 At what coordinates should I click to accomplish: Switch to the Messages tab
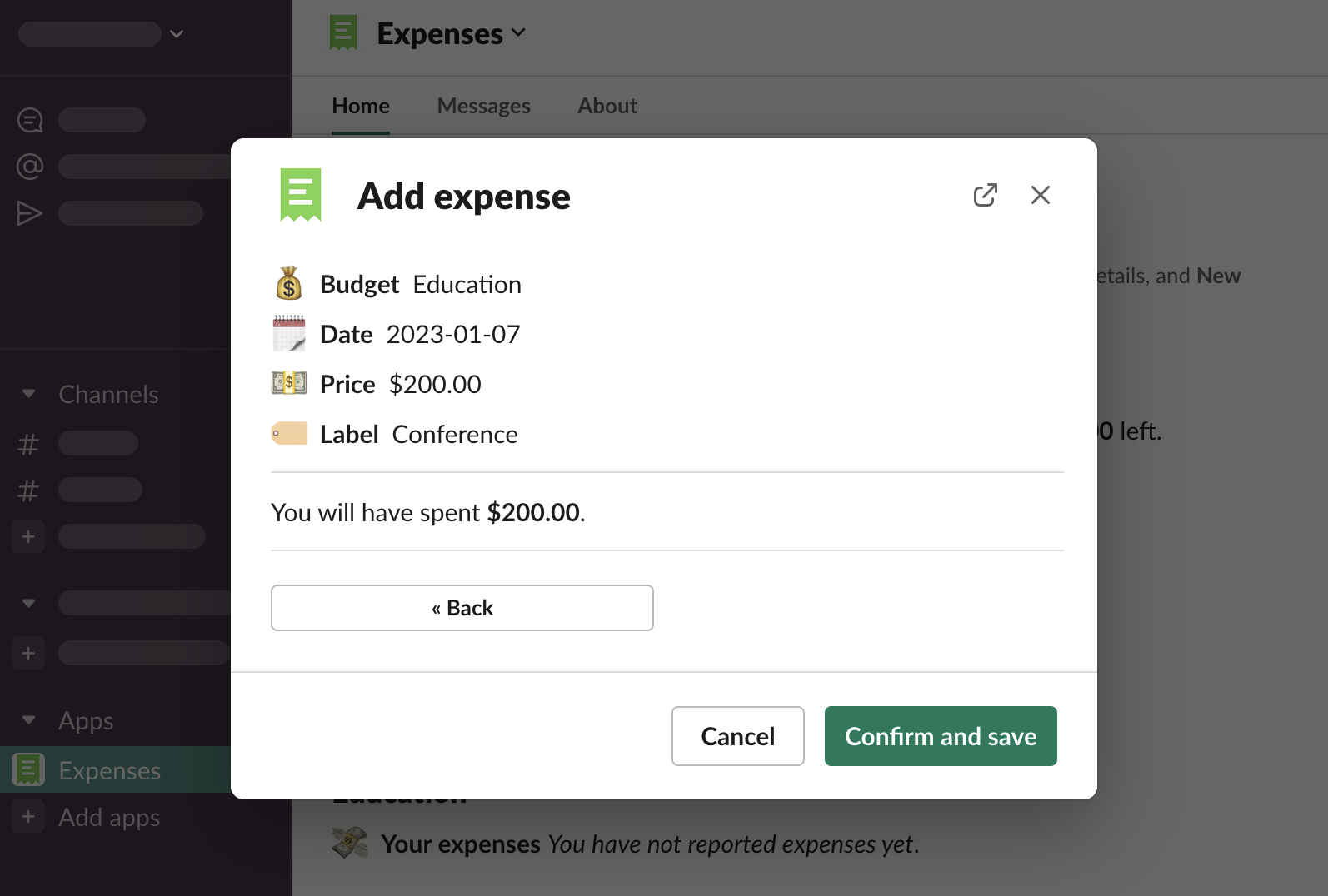click(x=483, y=106)
